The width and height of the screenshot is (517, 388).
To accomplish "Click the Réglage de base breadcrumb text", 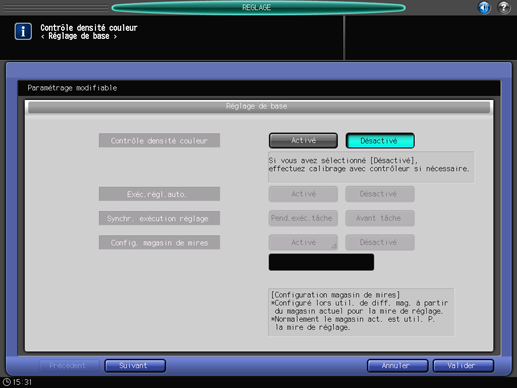I will tap(79, 36).
